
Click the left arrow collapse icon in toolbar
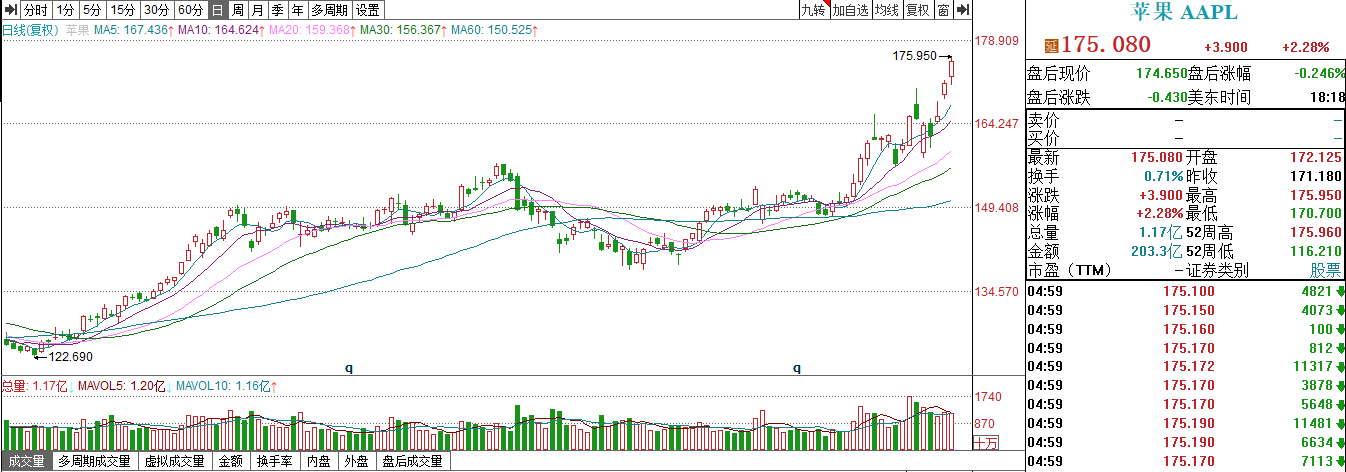[12, 10]
